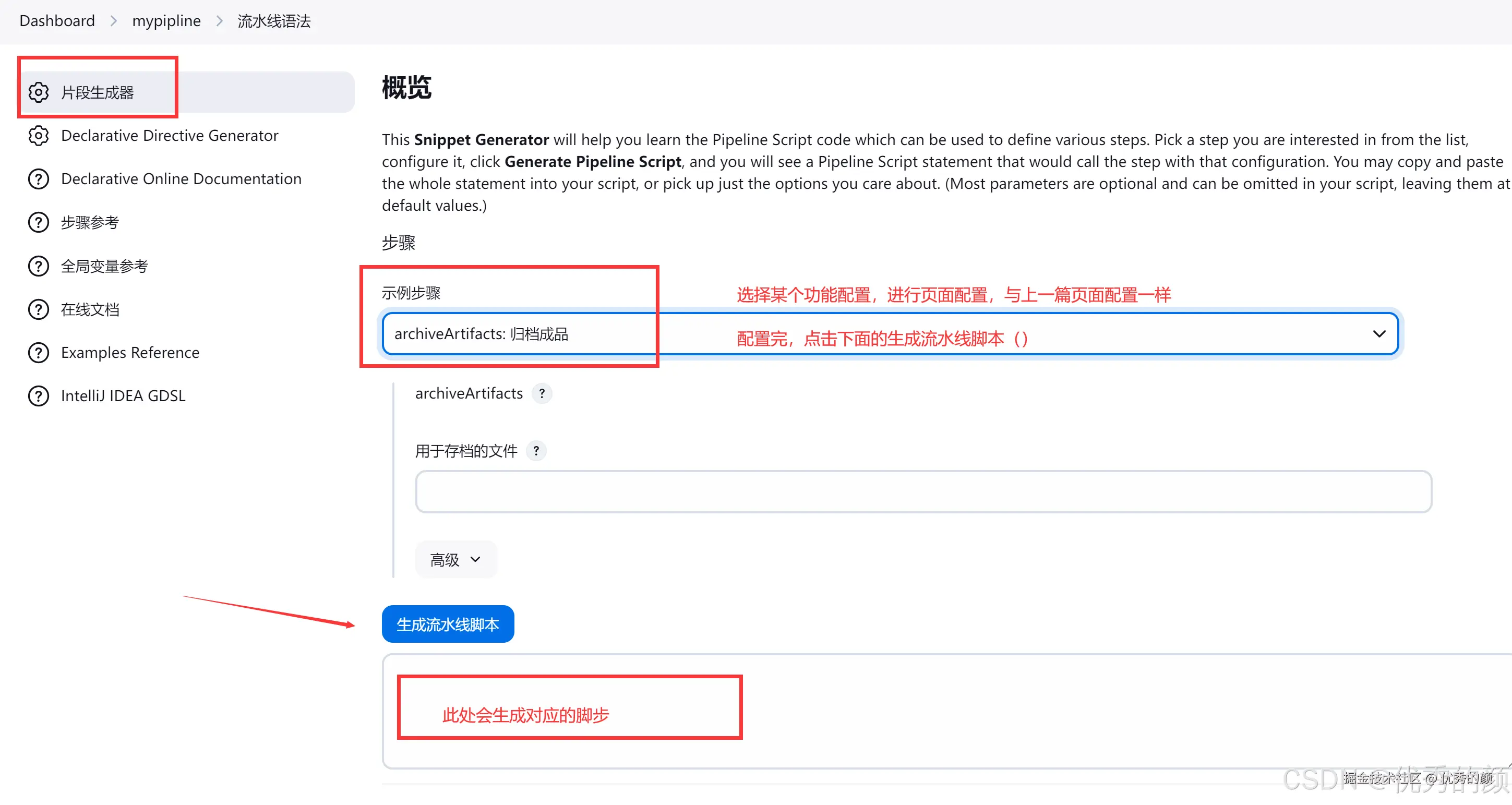The image size is (1512, 805).
Task: Click the question icon beside 全局变量参考
Action: pyautogui.click(x=38, y=265)
